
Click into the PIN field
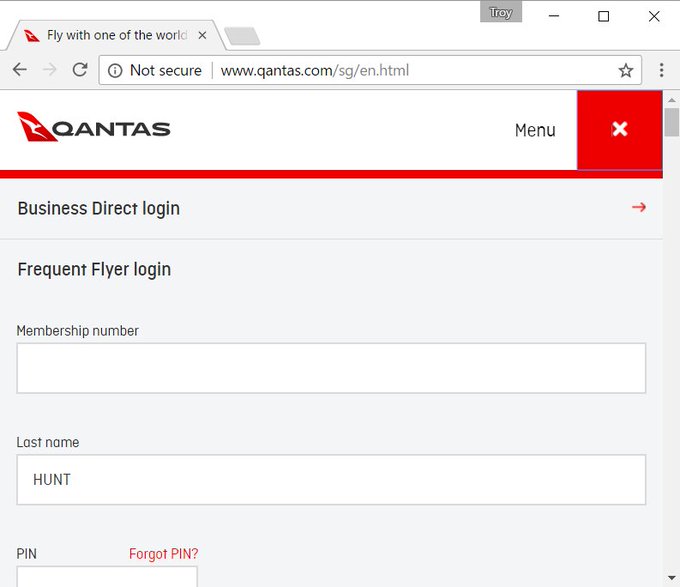107,577
